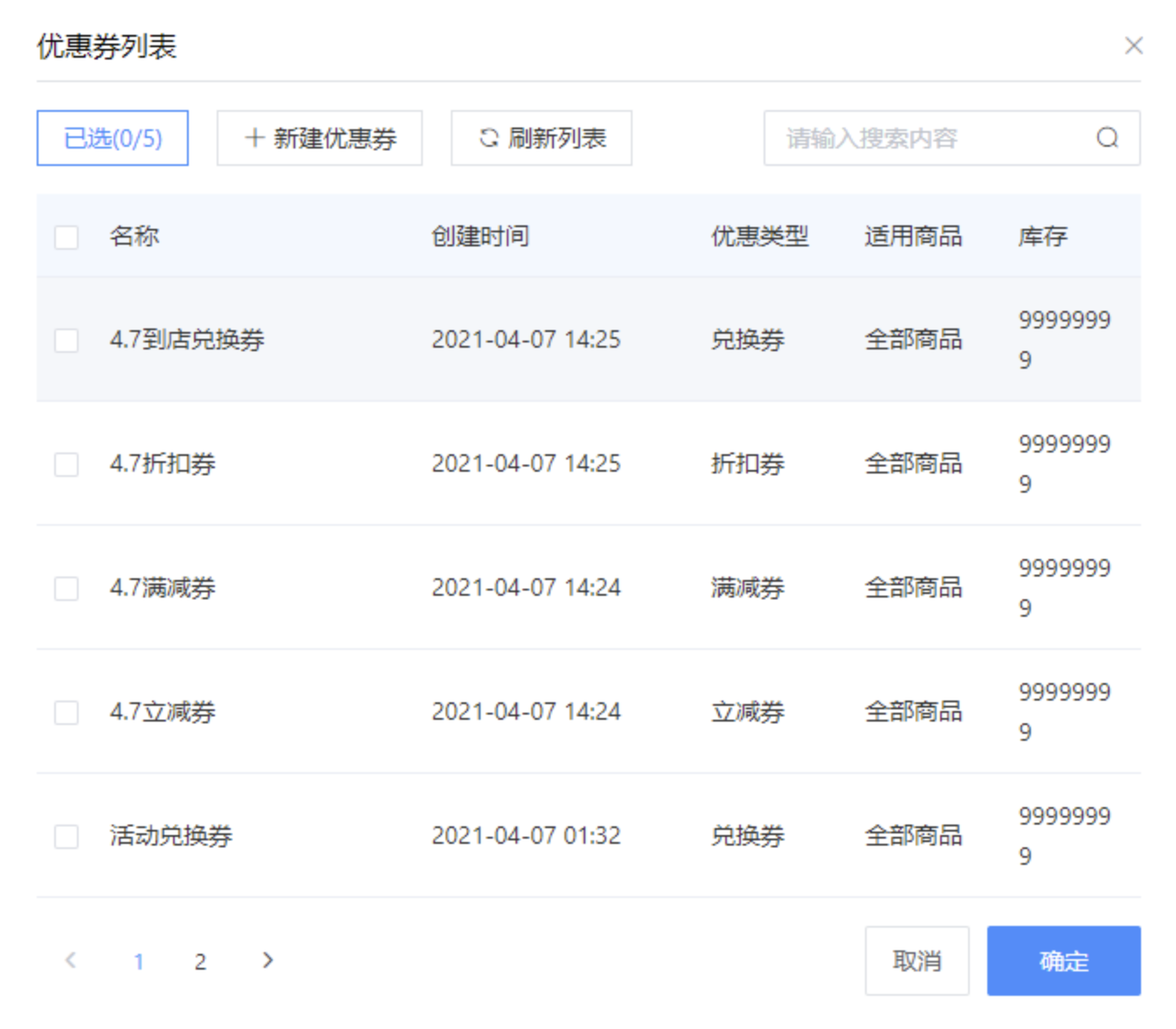
Task: Toggle the select-all header checkbox
Action: click(x=66, y=237)
